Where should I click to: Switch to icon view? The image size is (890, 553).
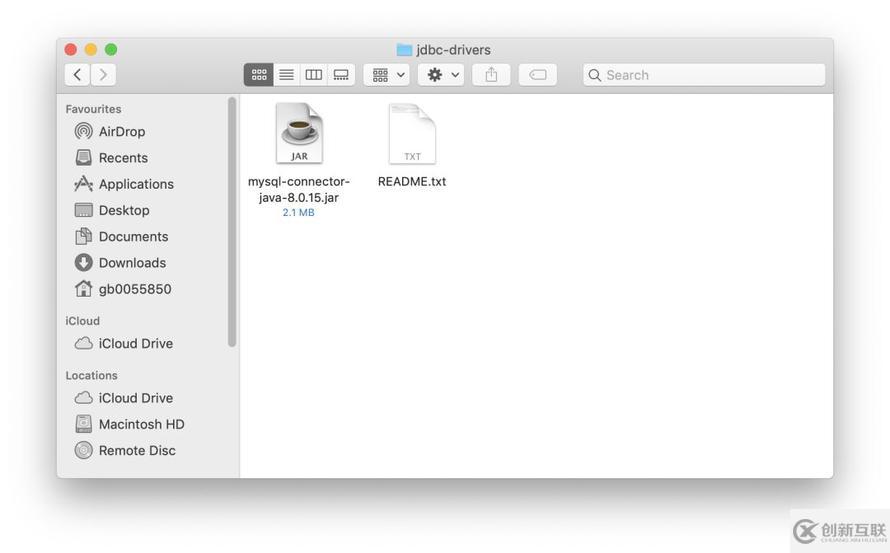(259, 74)
